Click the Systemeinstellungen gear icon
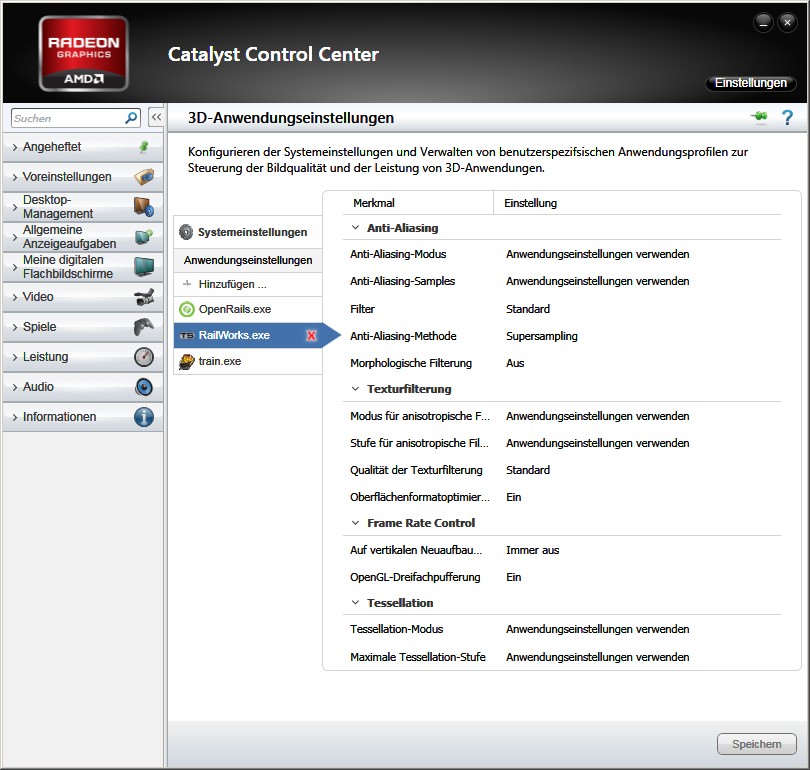Image resolution: width=810 pixels, height=770 pixels. click(186, 232)
